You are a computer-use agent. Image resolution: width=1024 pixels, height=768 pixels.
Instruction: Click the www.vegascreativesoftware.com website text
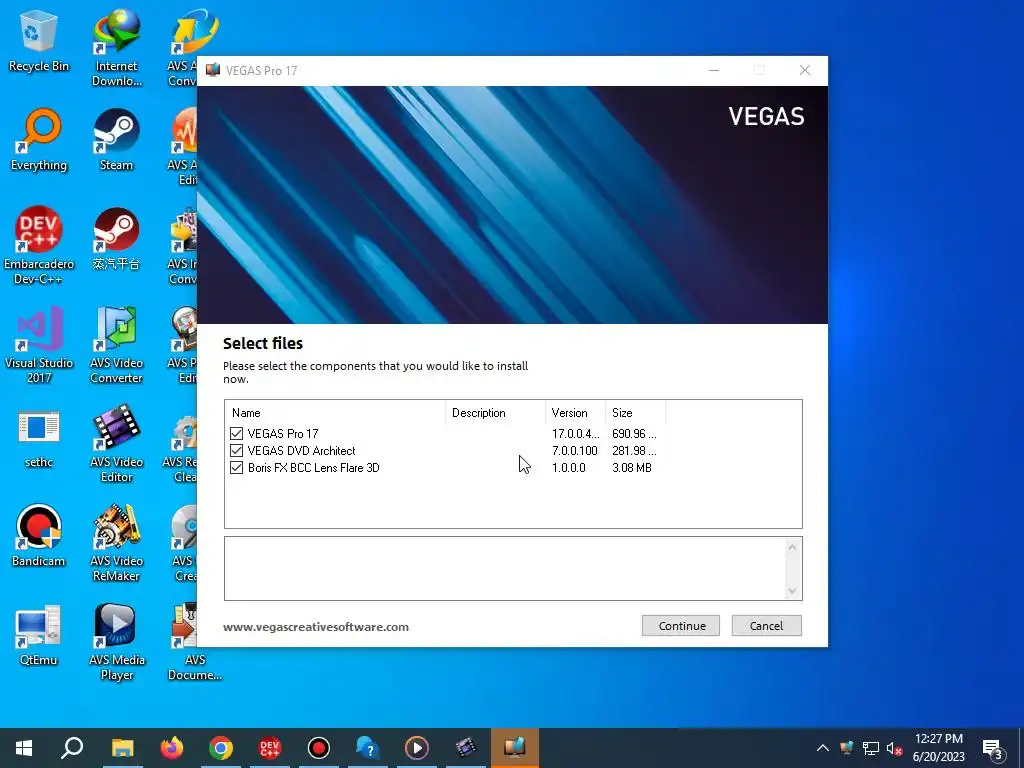coord(316,627)
